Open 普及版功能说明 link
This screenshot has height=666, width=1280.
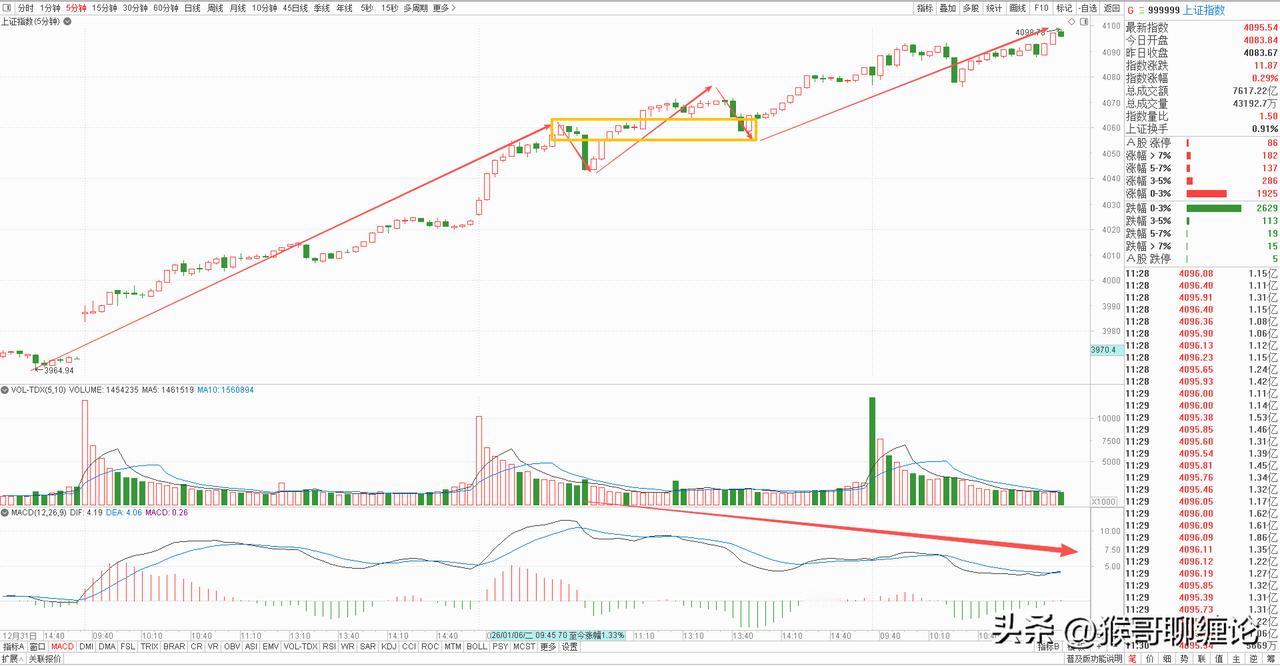pyautogui.click(x=1094, y=658)
